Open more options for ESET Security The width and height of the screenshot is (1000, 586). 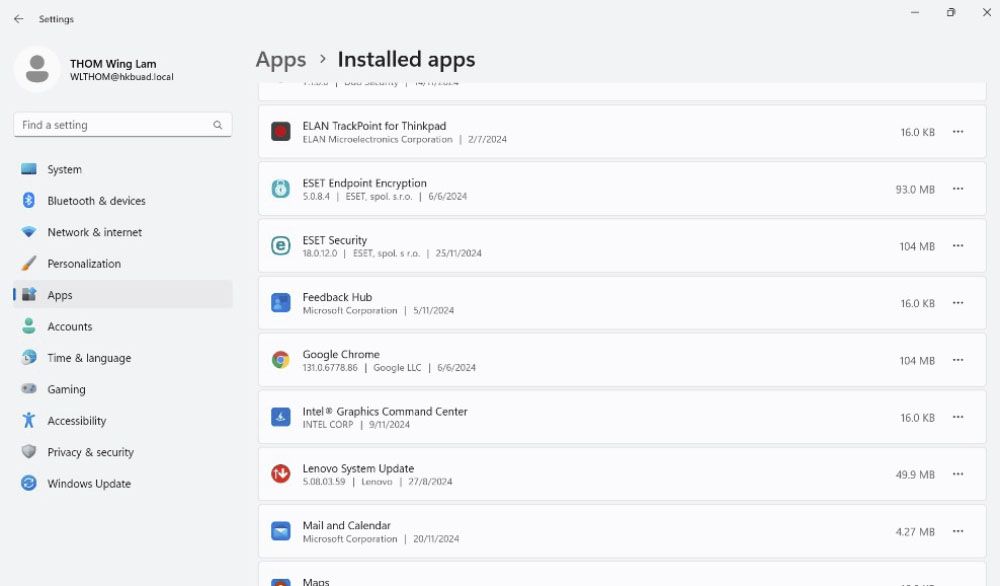pos(958,246)
